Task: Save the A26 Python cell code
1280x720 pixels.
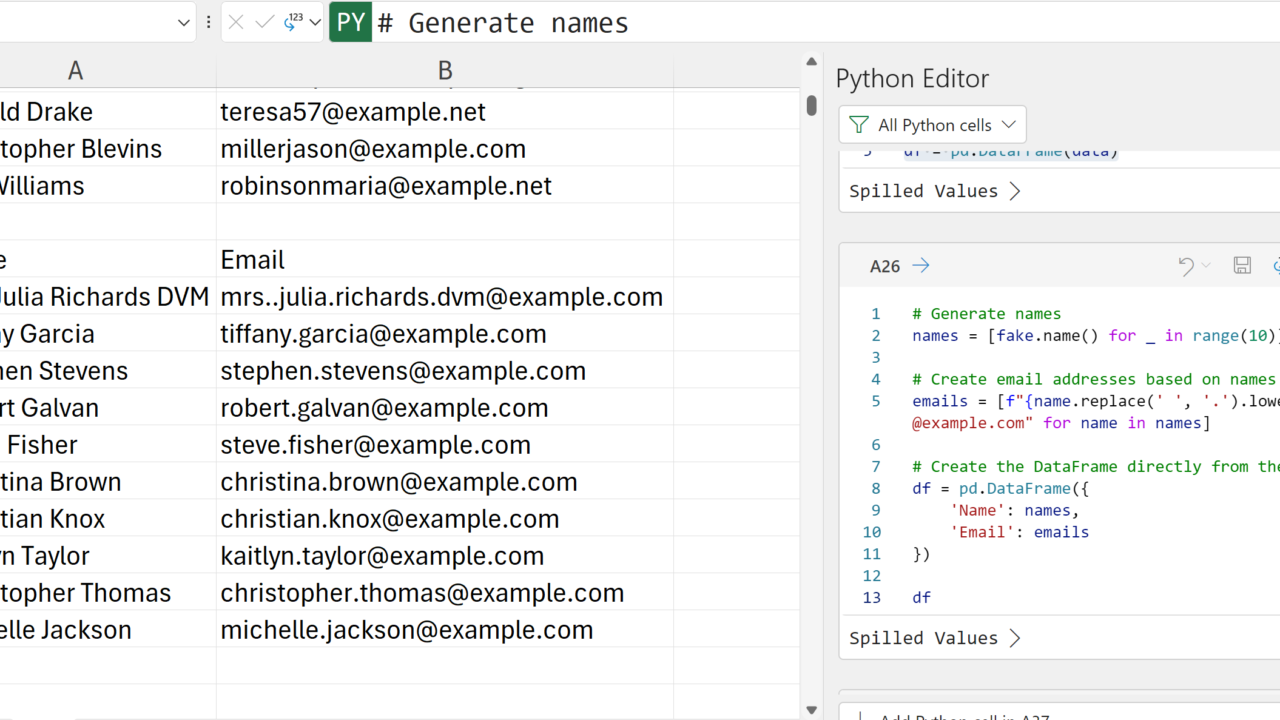Action: 1242,265
